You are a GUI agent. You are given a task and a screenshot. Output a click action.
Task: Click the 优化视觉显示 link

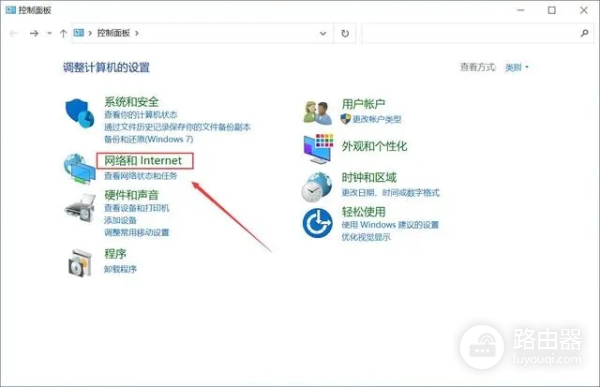(366, 237)
